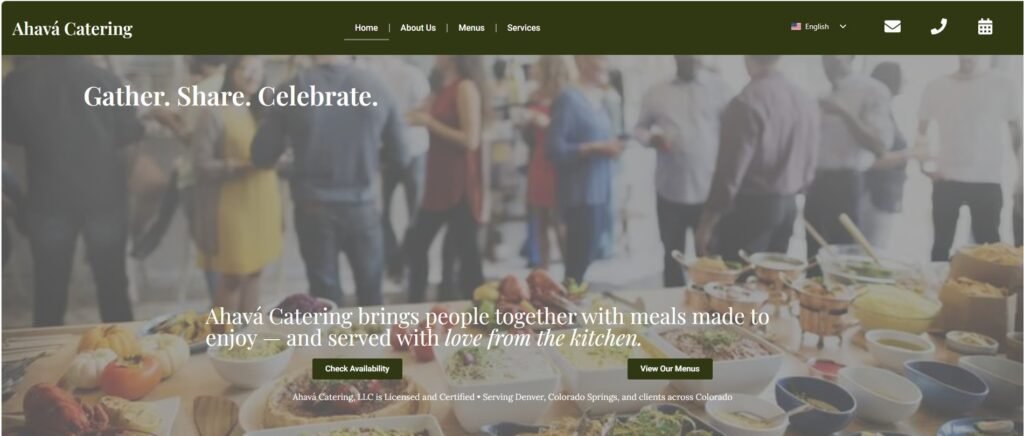Click the love from the kitchen text

tap(543, 338)
